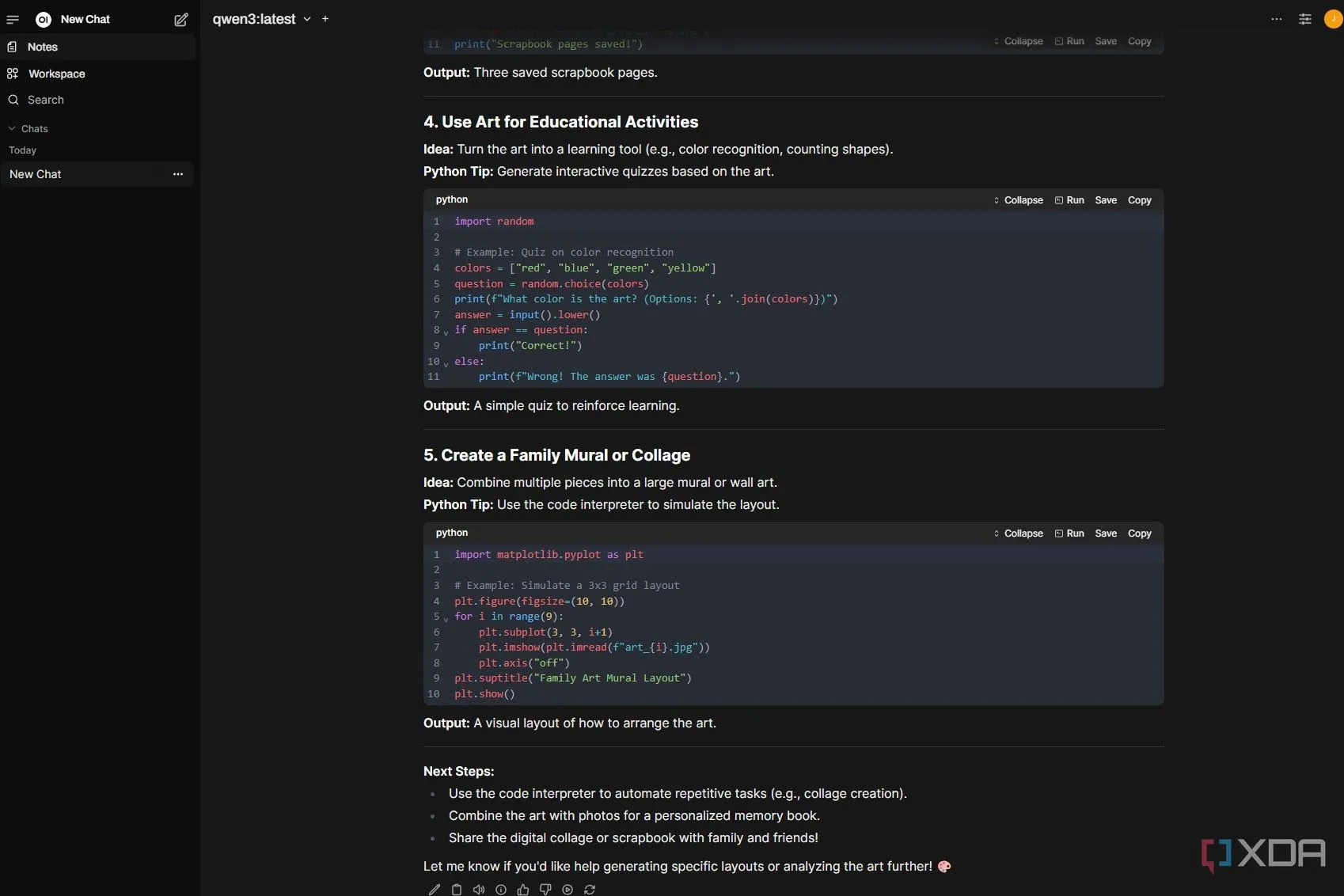
Task: Copy the scrapbook pages code block
Action: (x=1139, y=41)
